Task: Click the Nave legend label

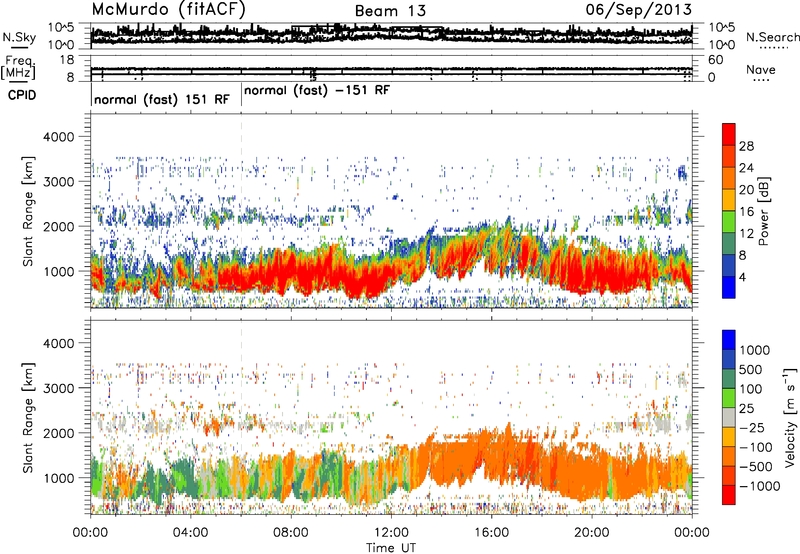Action: pos(761,69)
